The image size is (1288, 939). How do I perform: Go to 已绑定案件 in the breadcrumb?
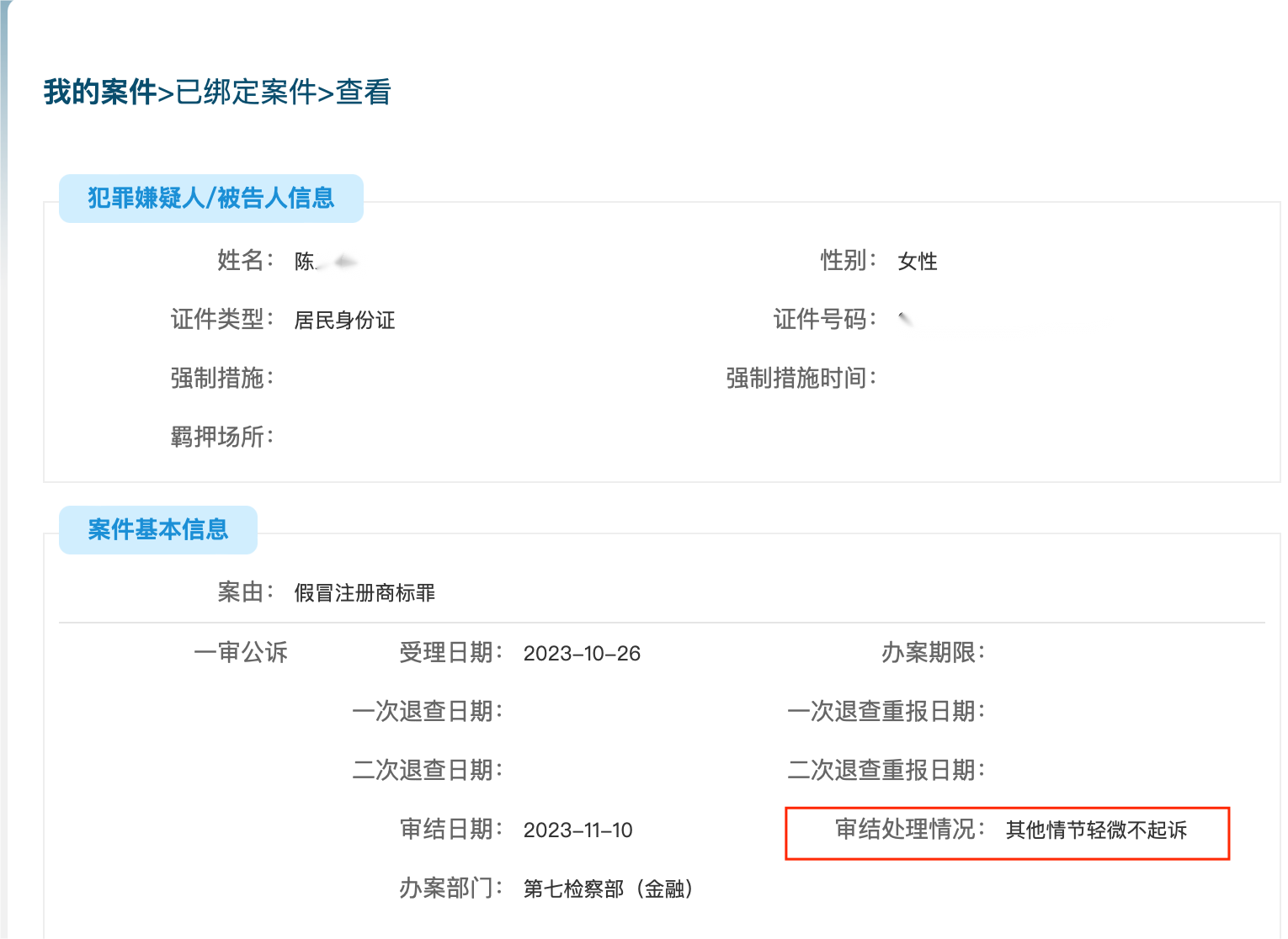245,92
